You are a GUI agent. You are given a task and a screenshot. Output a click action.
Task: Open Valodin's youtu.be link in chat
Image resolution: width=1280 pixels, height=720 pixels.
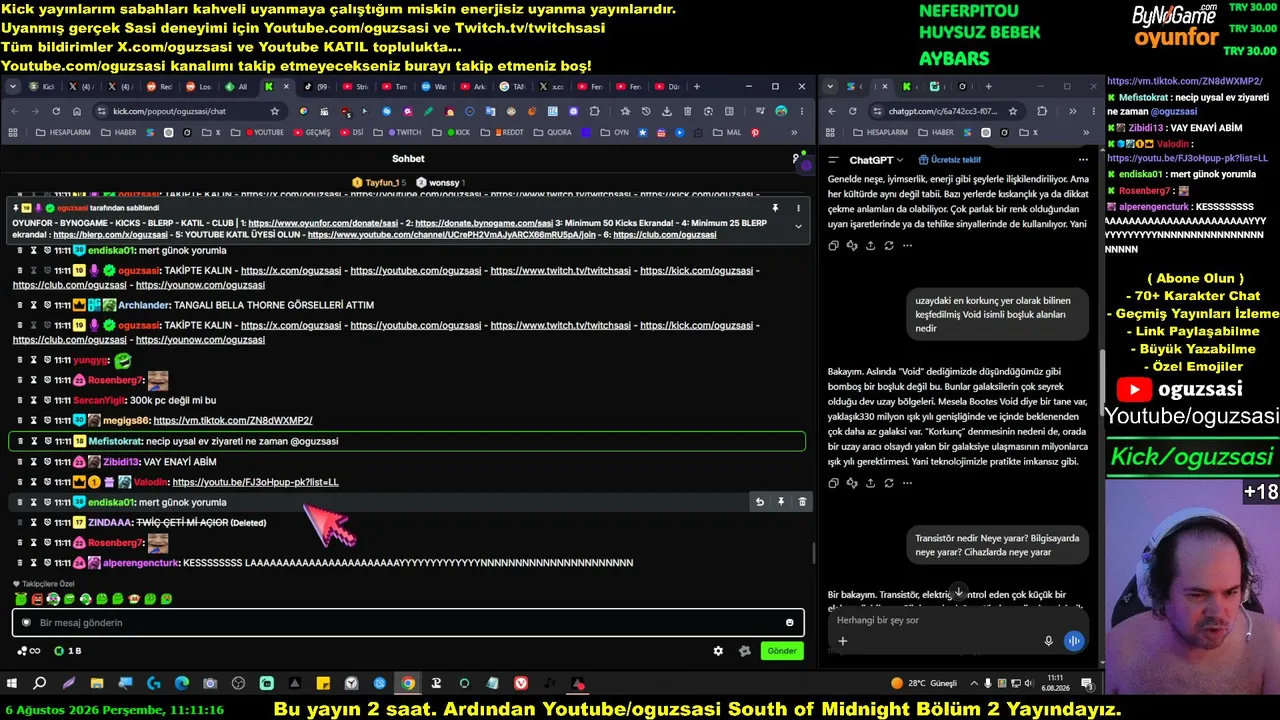coord(255,482)
